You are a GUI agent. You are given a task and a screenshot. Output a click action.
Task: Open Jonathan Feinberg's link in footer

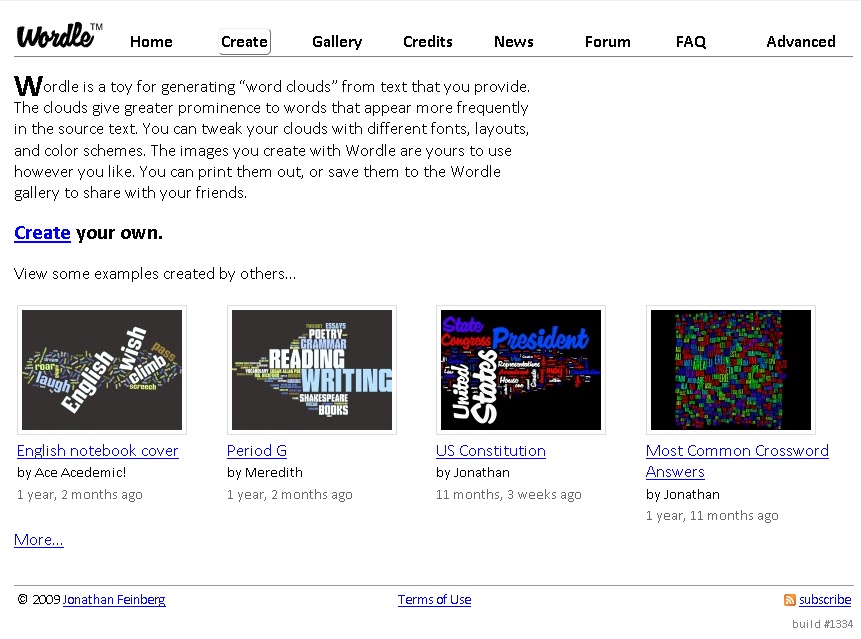114,599
